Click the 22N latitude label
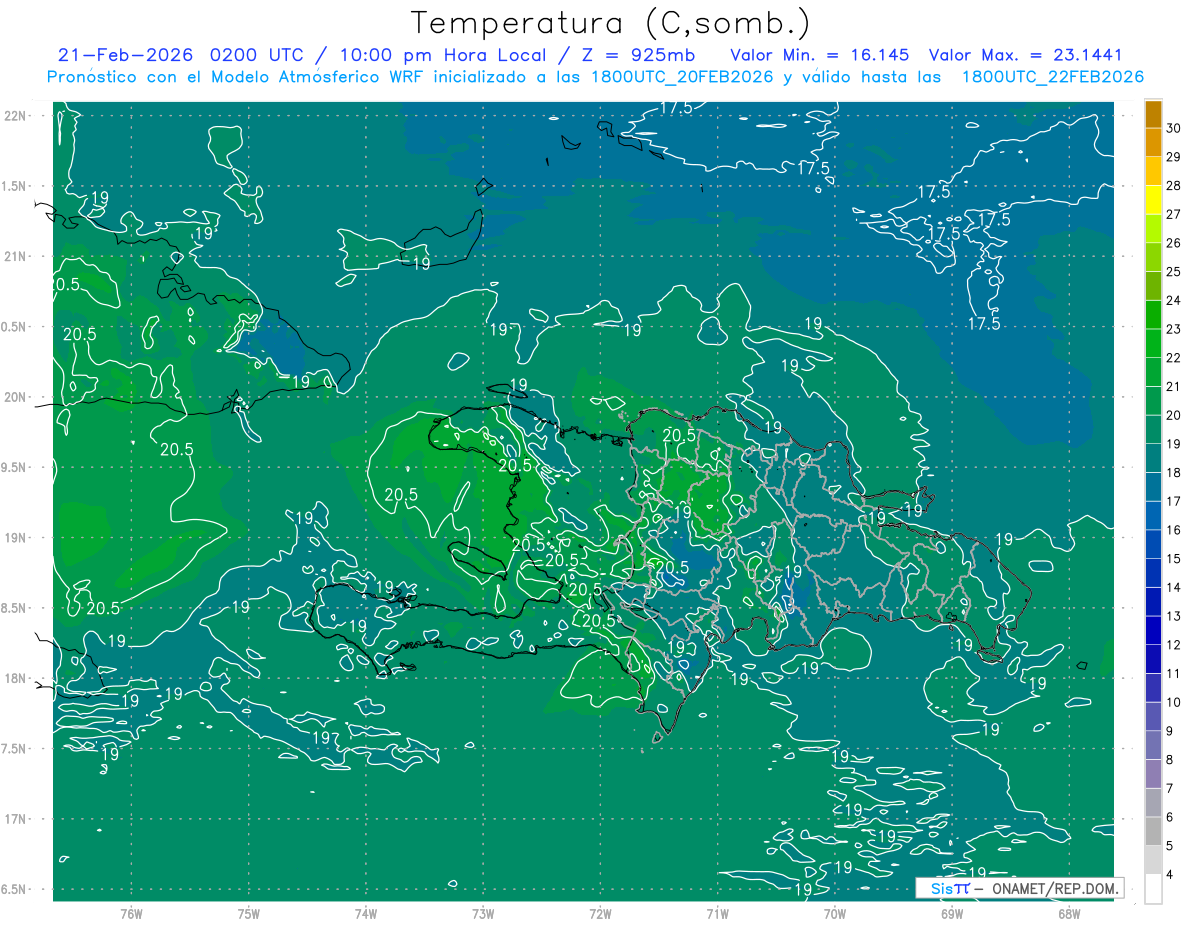 [16, 115]
